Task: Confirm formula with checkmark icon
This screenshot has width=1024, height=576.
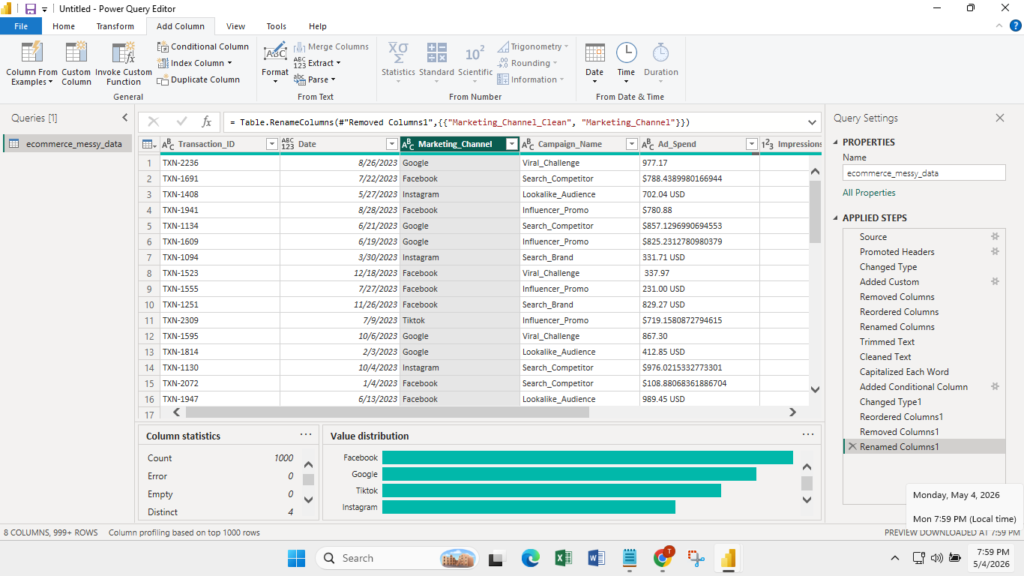Action: click(181, 122)
